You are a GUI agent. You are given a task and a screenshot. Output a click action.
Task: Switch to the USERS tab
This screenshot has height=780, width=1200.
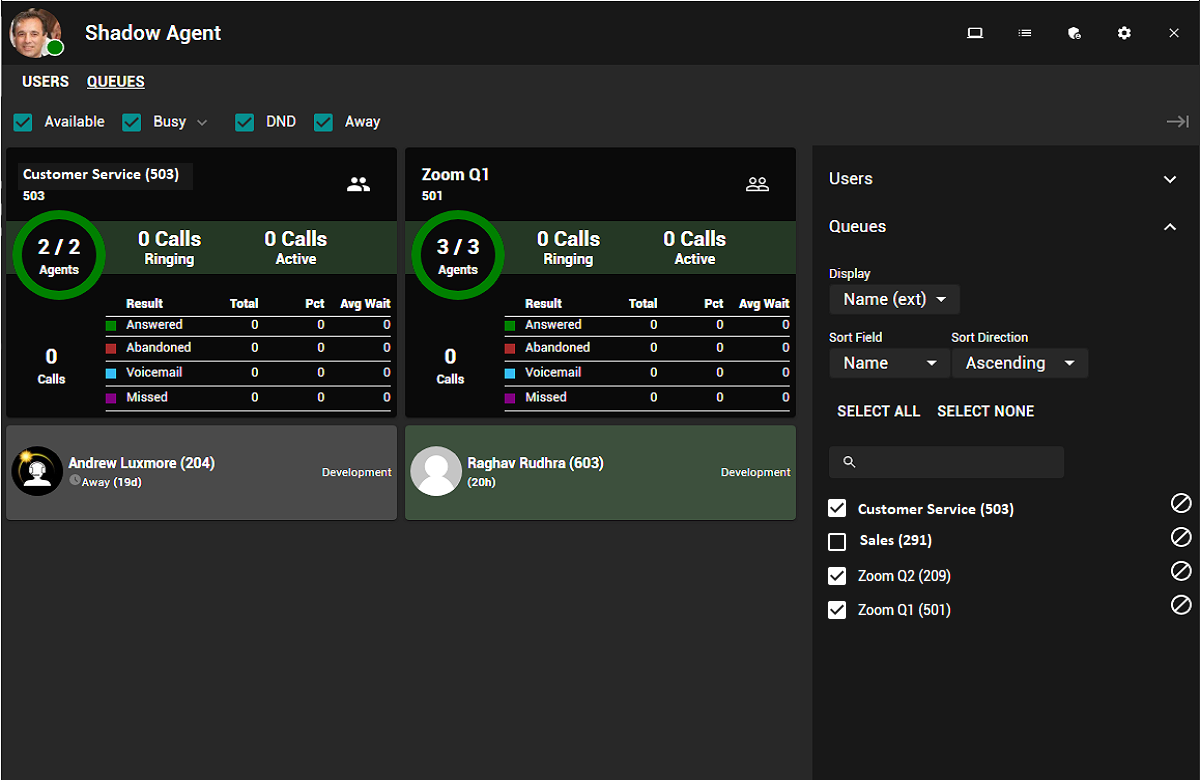pyautogui.click(x=46, y=82)
